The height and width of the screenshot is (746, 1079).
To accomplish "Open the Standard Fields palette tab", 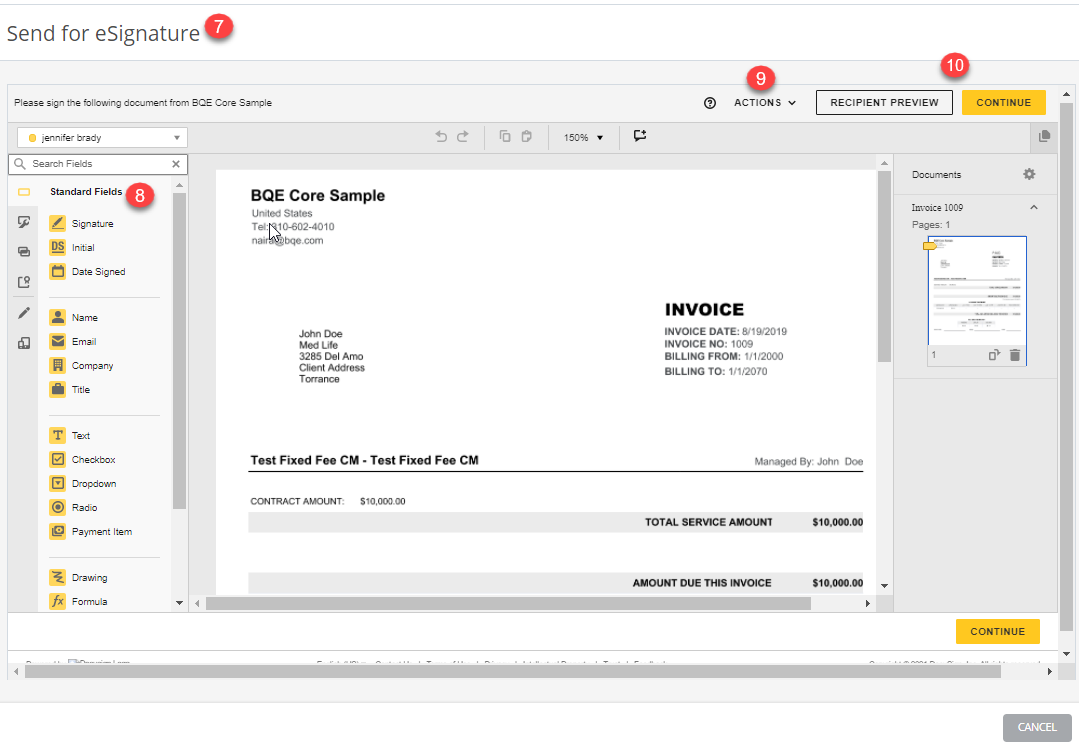I will (24, 192).
